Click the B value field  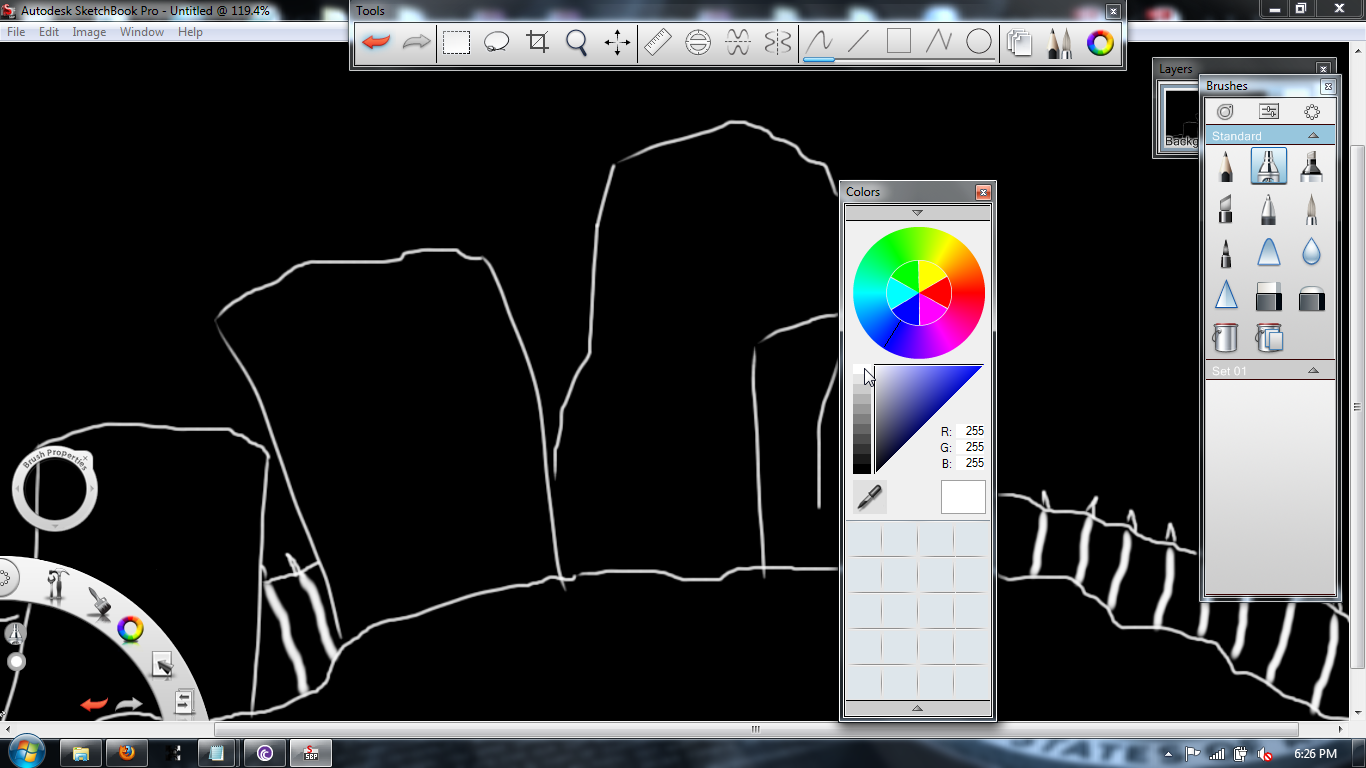971,463
